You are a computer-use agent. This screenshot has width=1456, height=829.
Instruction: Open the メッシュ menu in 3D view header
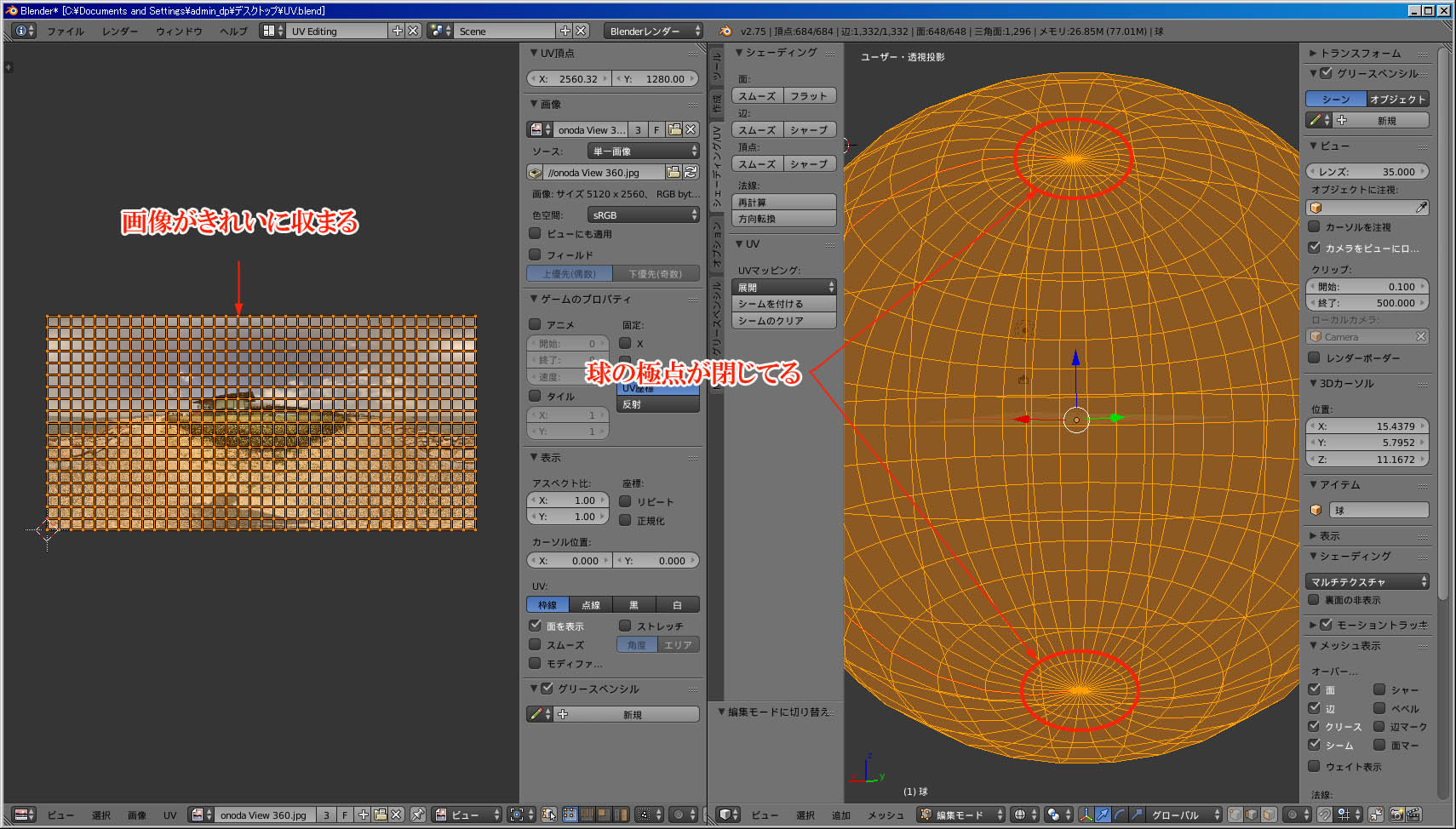(x=886, y=815)
